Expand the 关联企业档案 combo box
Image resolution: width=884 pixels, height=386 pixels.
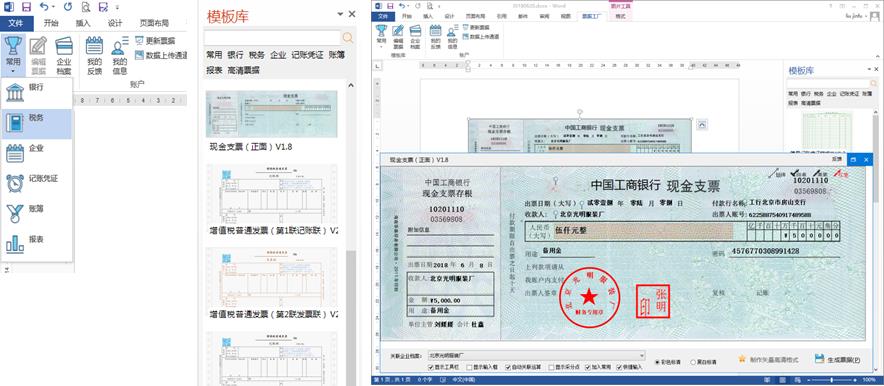coord(536,356)
